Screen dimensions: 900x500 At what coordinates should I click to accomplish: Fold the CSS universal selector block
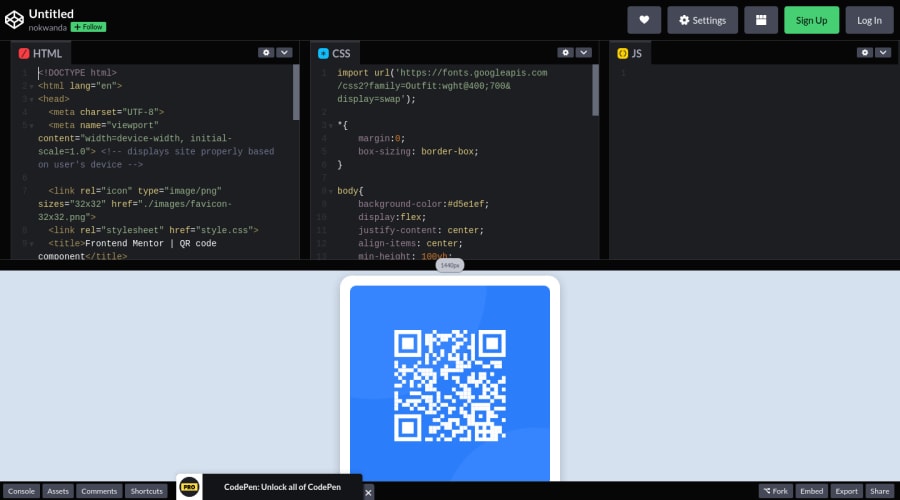(331, 126)
